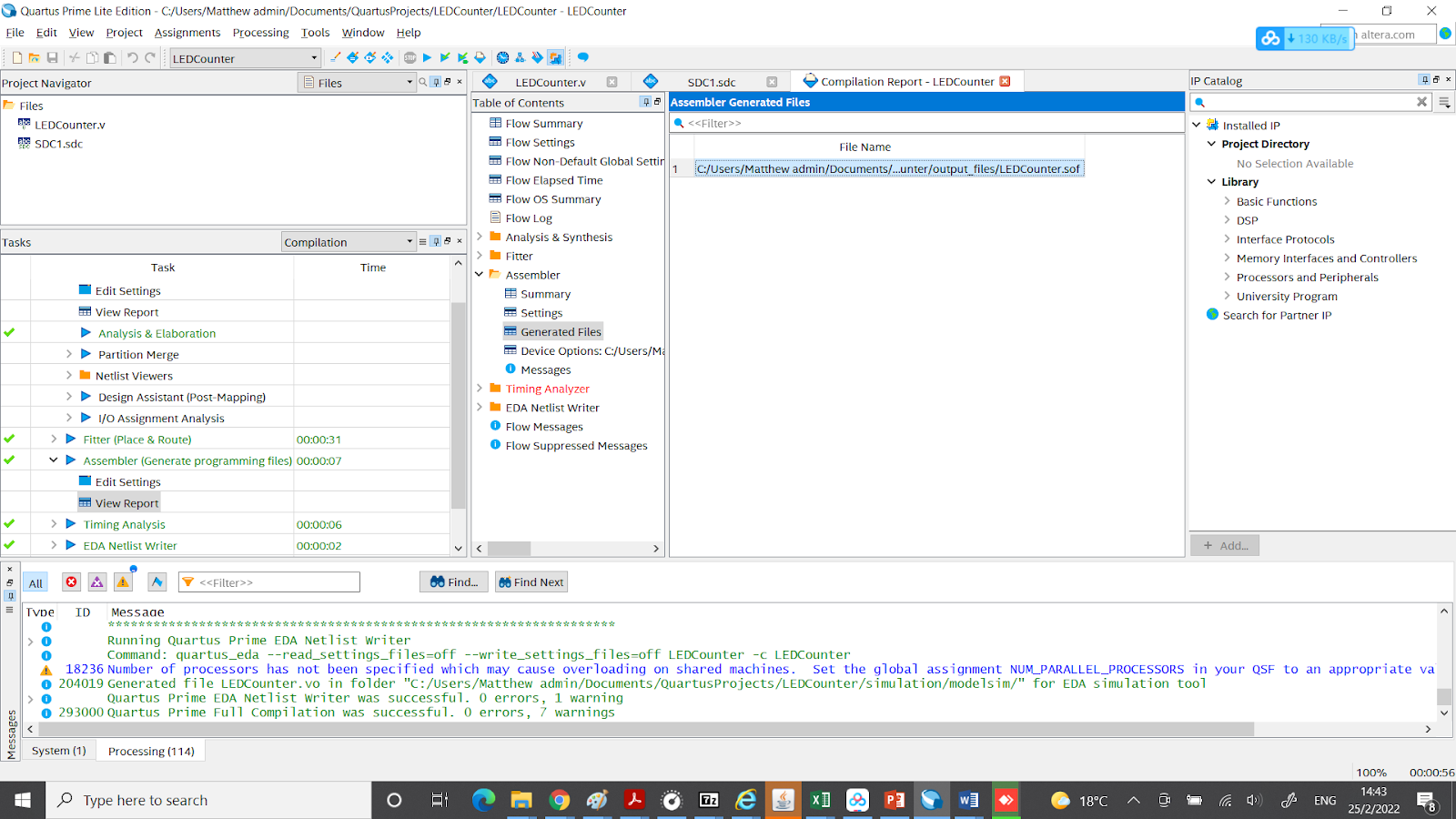Click the Tasks panel vertical scrollbar

458,406
